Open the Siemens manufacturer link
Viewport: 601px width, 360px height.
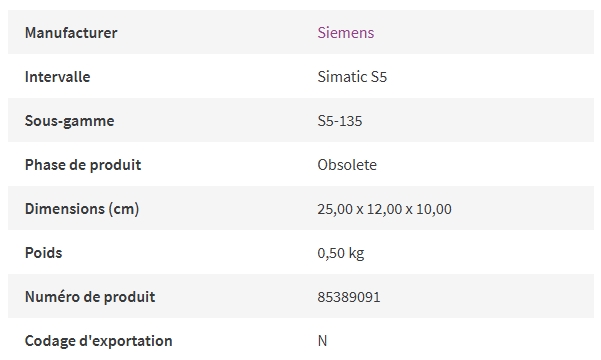pos(346,33)
